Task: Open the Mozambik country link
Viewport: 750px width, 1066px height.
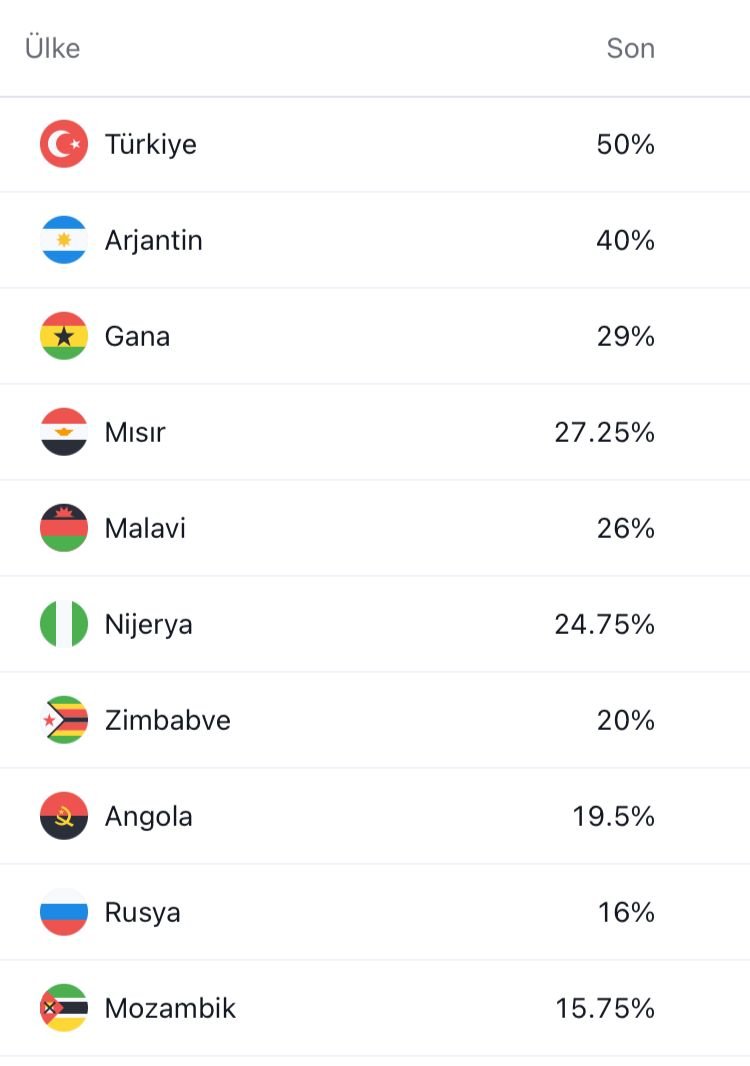Action: (170, 1008)
